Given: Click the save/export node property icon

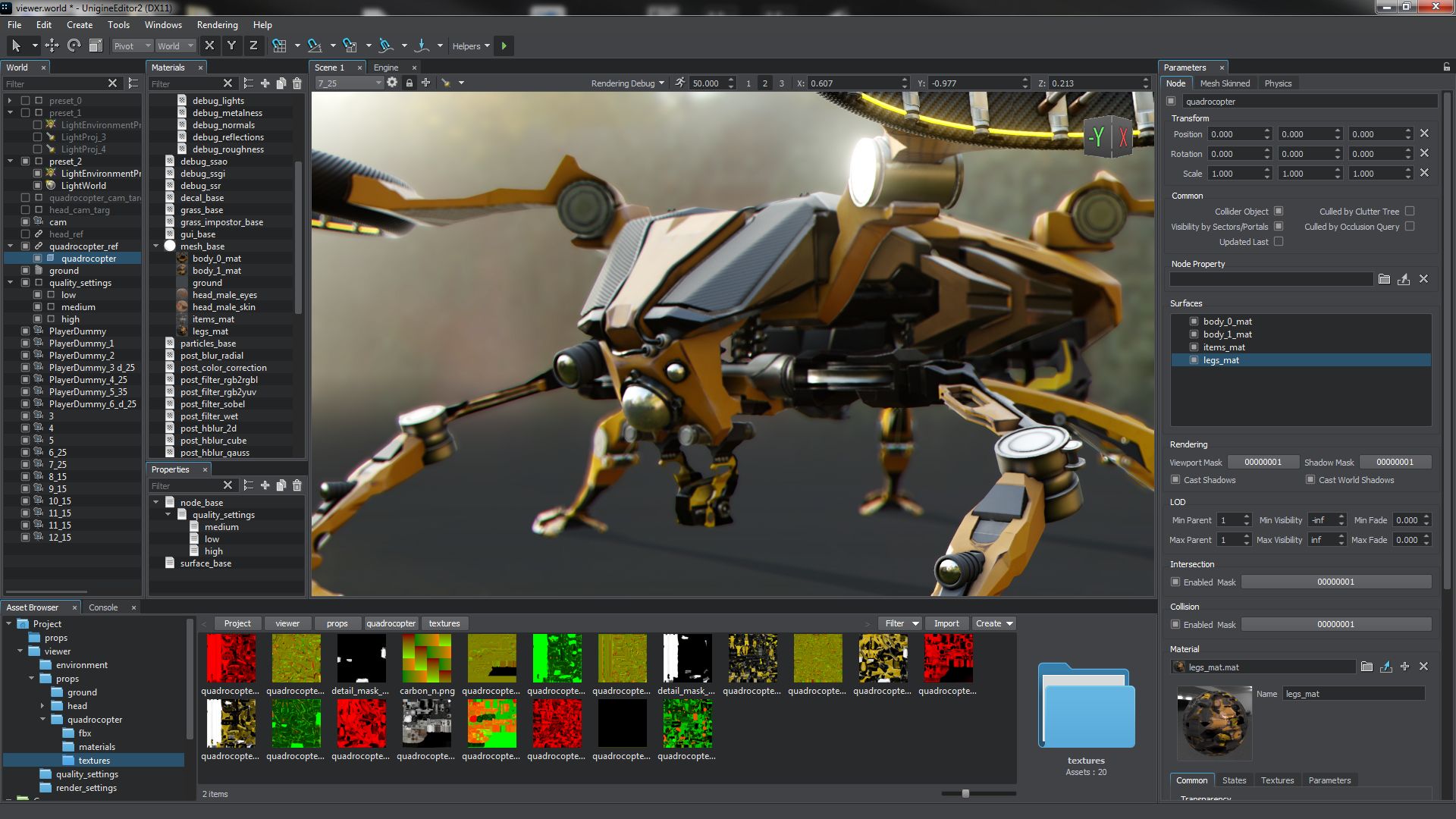Looking at the screenshot, I should click(1404, 280).
